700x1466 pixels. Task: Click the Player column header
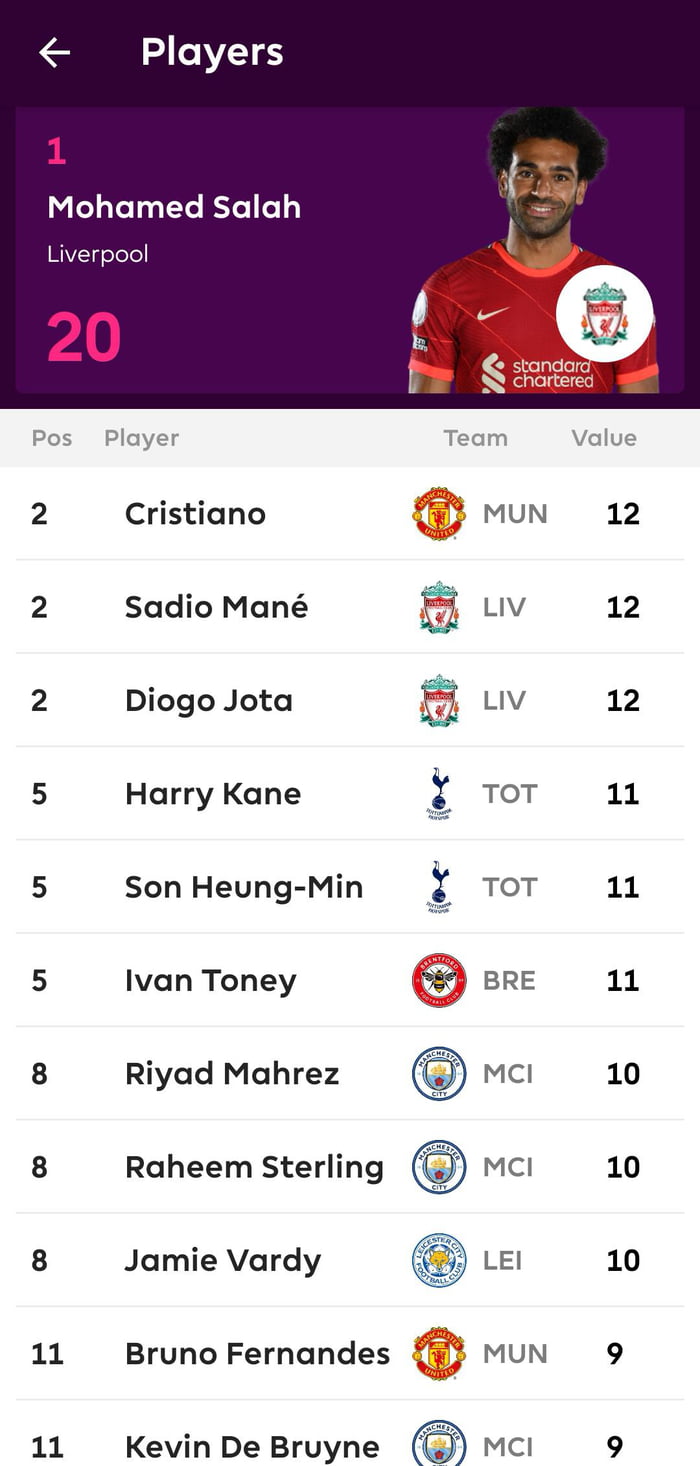click(x=141, y=438)
